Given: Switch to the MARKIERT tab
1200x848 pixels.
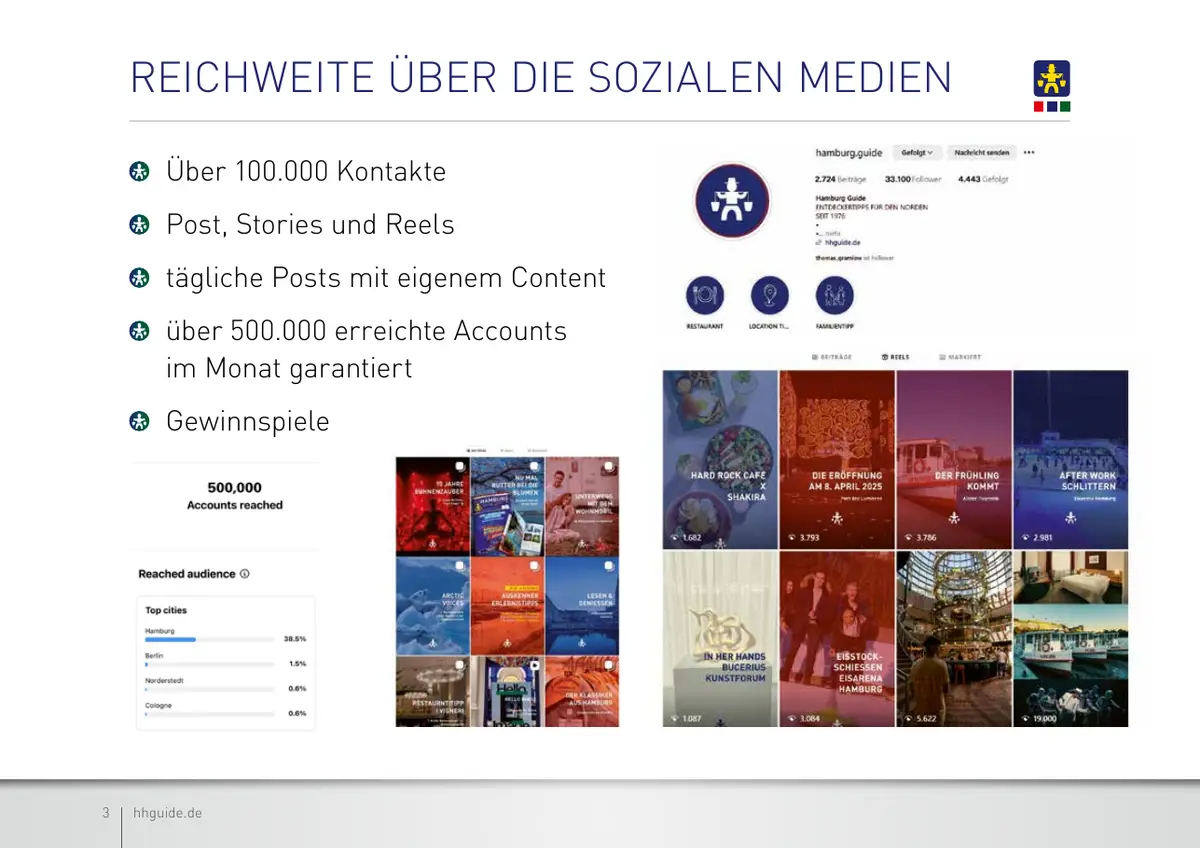Looking at the screenshot, I should point(961,357).
